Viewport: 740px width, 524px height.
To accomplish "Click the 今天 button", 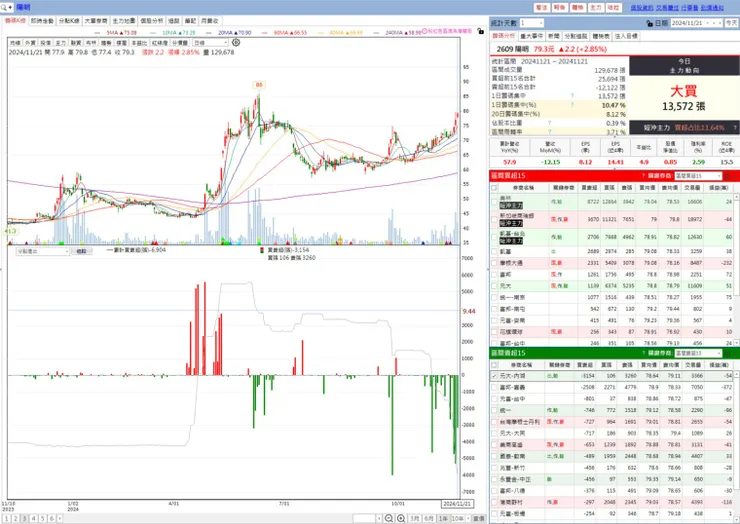I will coord(731,23).
